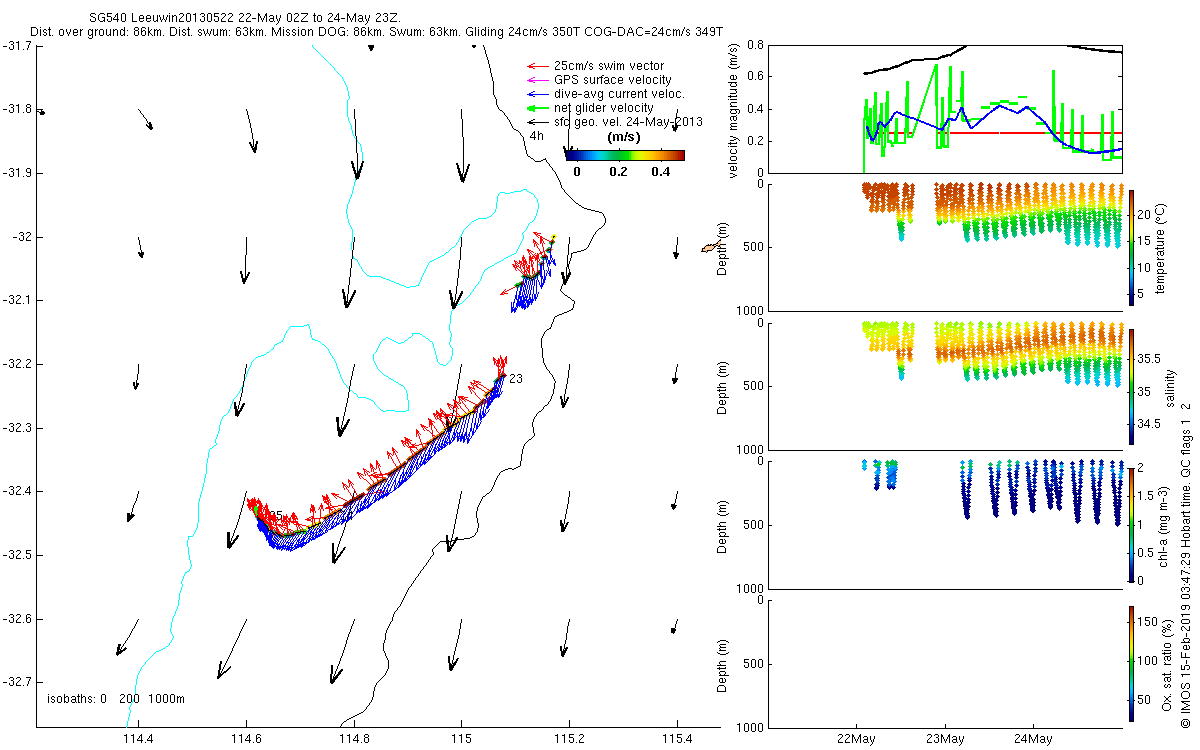The image size is (1200, 750).
Task: Click the '150' tick on the oxygen colorbar
Action: pos(1148,622)
